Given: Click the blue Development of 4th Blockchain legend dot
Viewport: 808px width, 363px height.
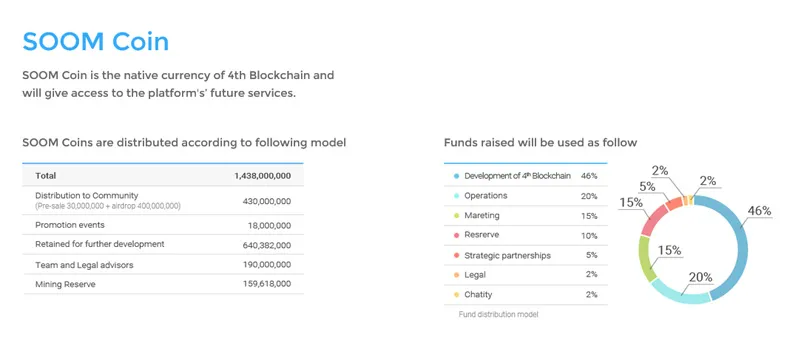Looking at the screenshot, I should (456, 176).
